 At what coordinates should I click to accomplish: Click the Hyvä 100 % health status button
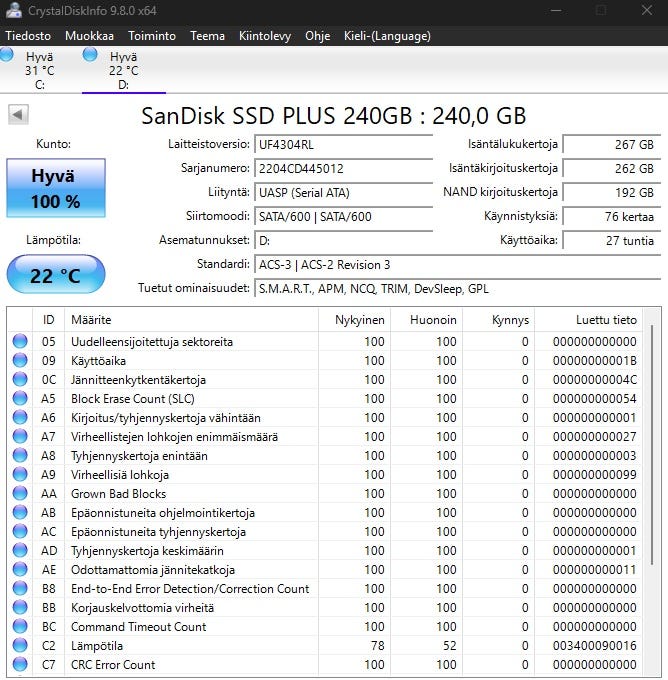[x=56, y=188]
